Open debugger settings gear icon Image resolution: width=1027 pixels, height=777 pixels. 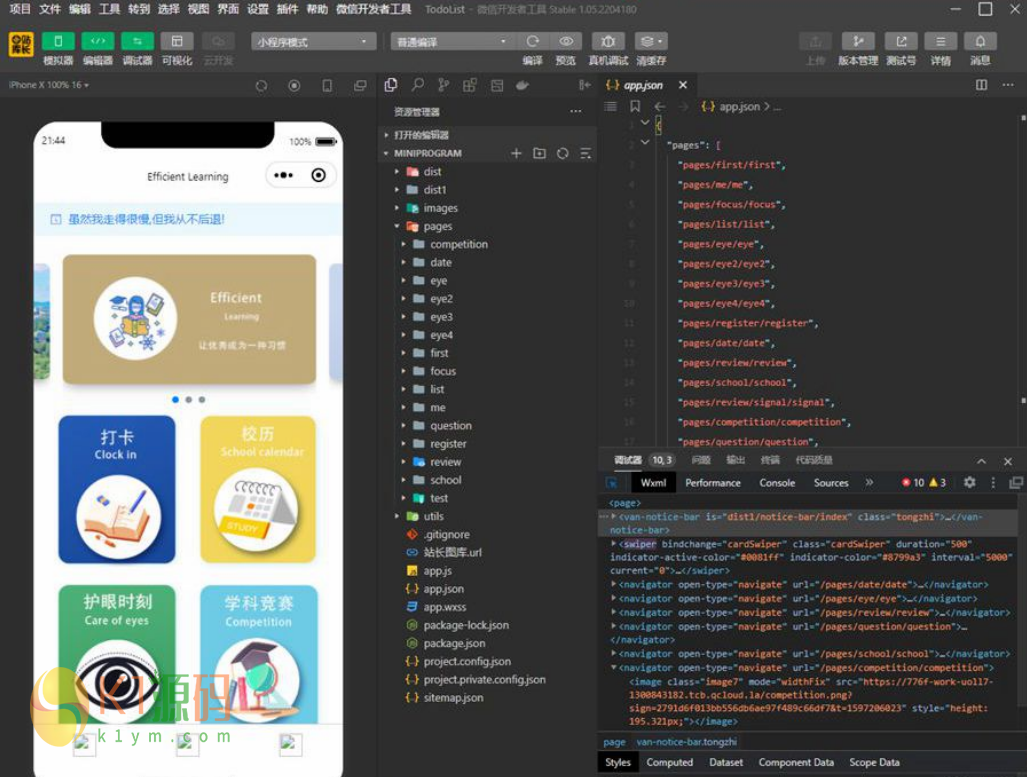point(969,482)
